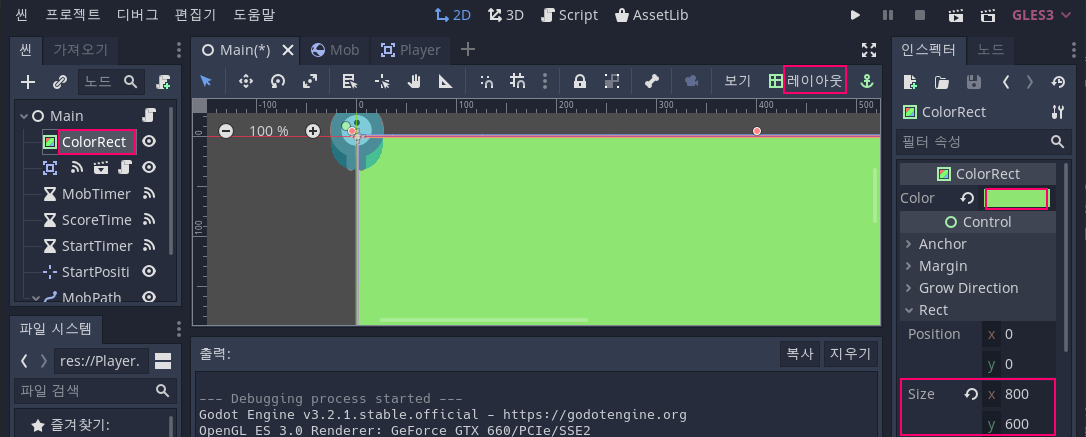The image size is (1086, 437).
Task: Open the 편집기 menu
Action: click(195, 15)
